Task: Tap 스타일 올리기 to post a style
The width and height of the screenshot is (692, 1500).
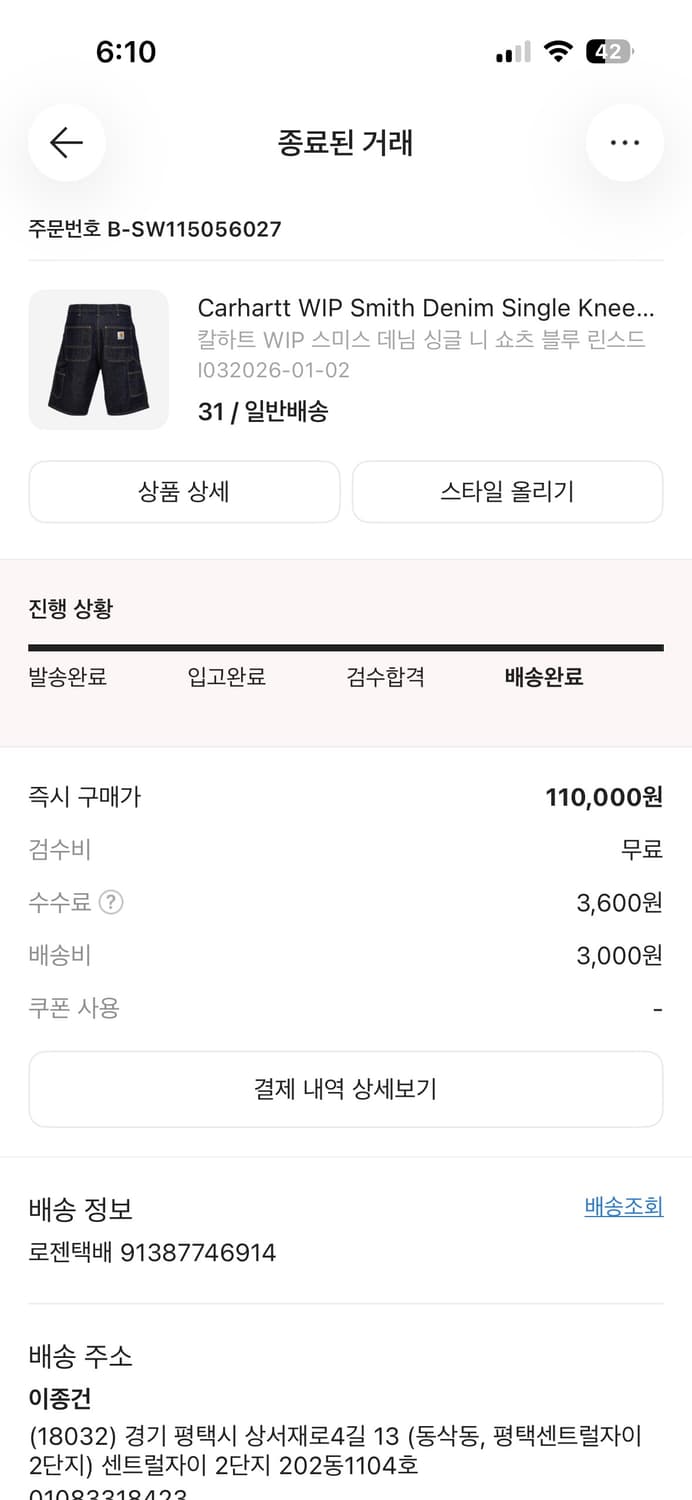Action: click(507, 492)
